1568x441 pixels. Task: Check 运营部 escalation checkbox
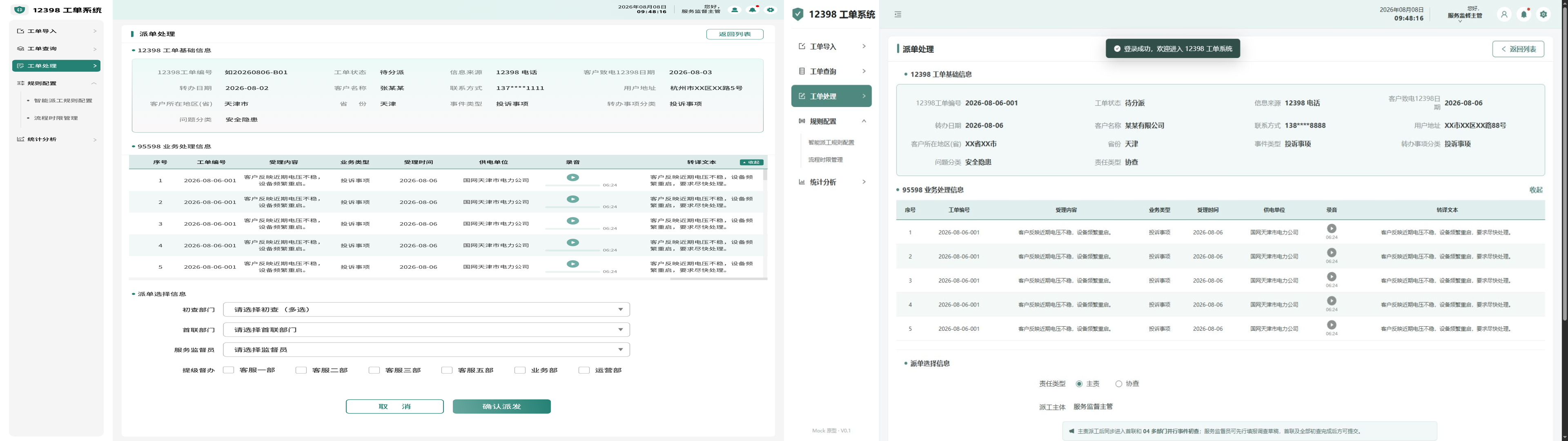(584, 370)
